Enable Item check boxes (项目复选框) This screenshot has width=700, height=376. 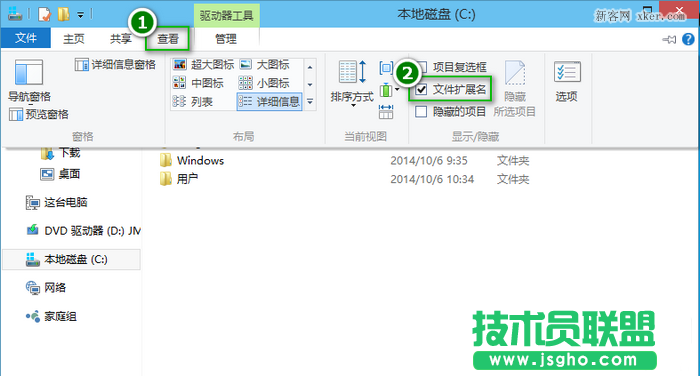click(x=451, y=67)
